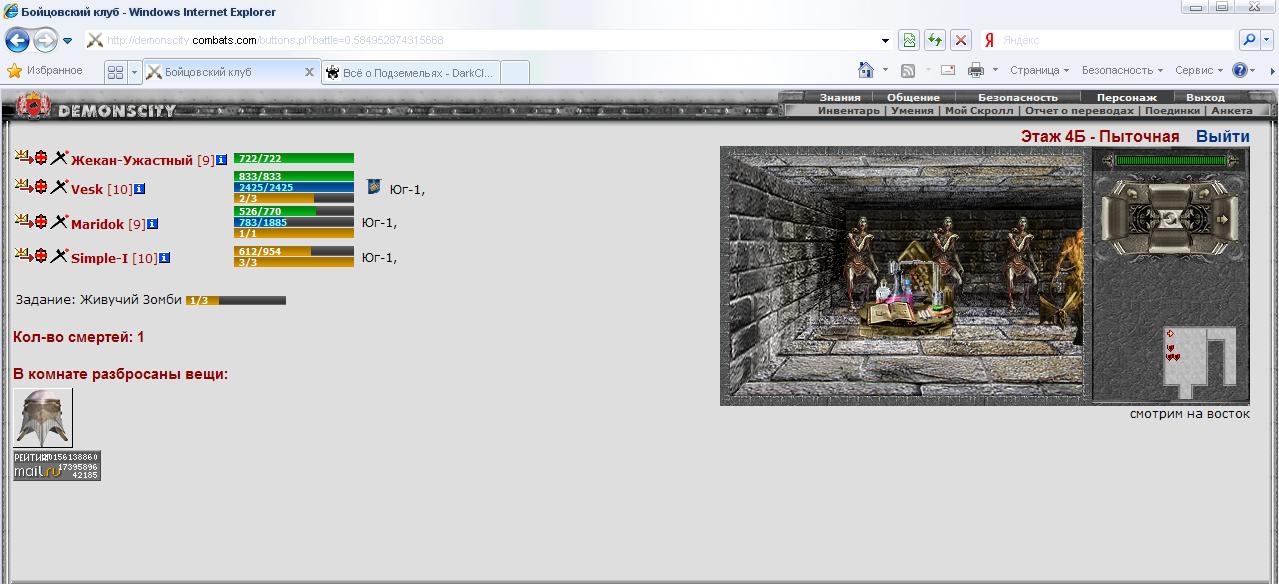Screen dimensions: 1279x584
Task: Click crossed-swords icon beside Vesk
Action: pos(59,186)
